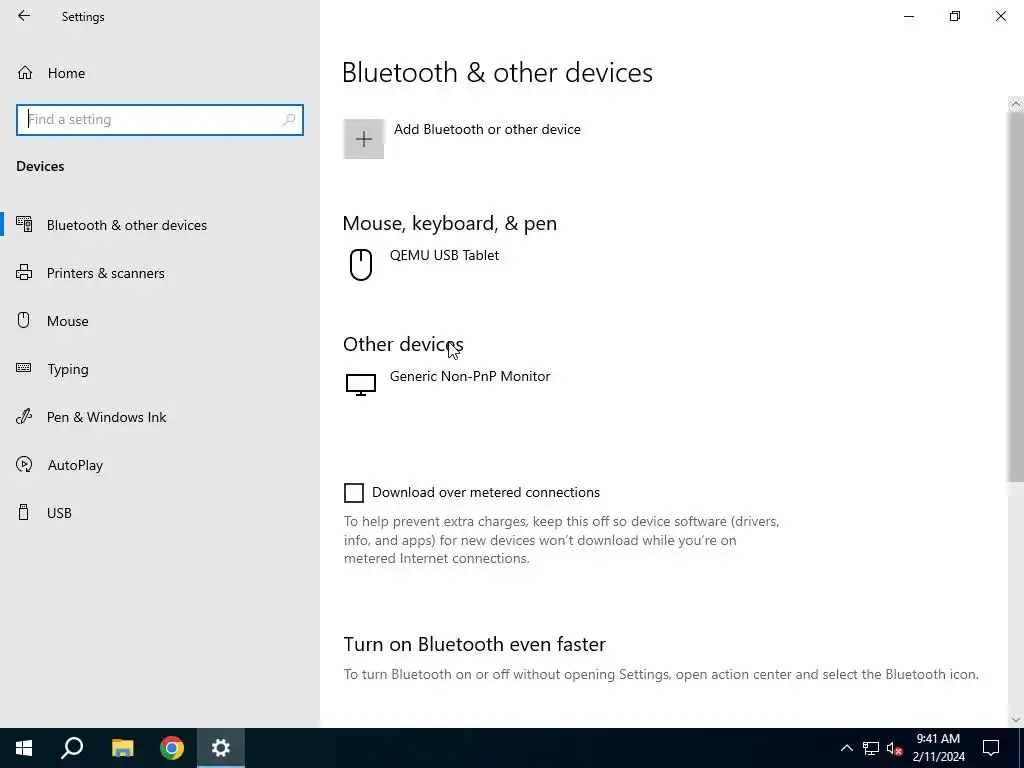The width and height of the screenshot is (1024, 768).
Task: Click the USB drive icon in sidebar
Action: [x=24, y=512]
